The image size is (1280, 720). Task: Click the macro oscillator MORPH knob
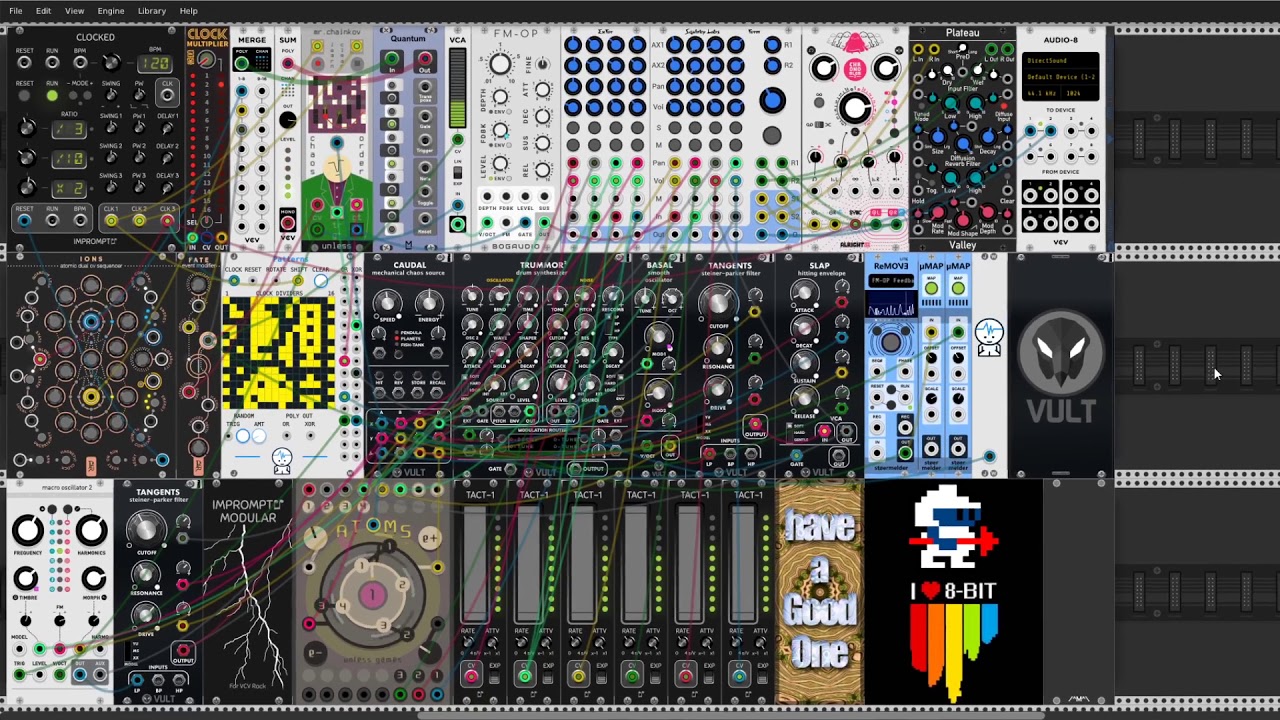pyautogui.click(x=93, y=578)
